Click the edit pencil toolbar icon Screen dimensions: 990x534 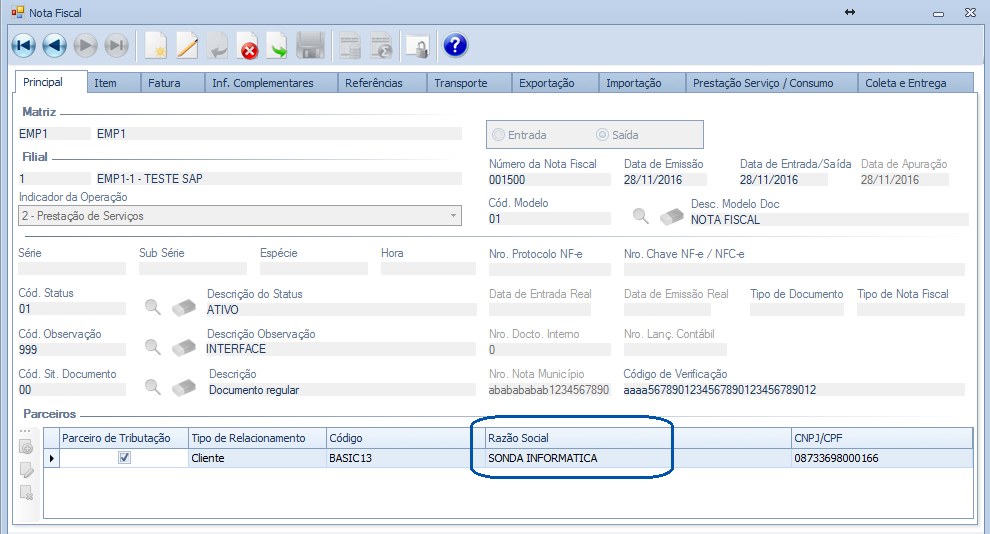[187, 45]
